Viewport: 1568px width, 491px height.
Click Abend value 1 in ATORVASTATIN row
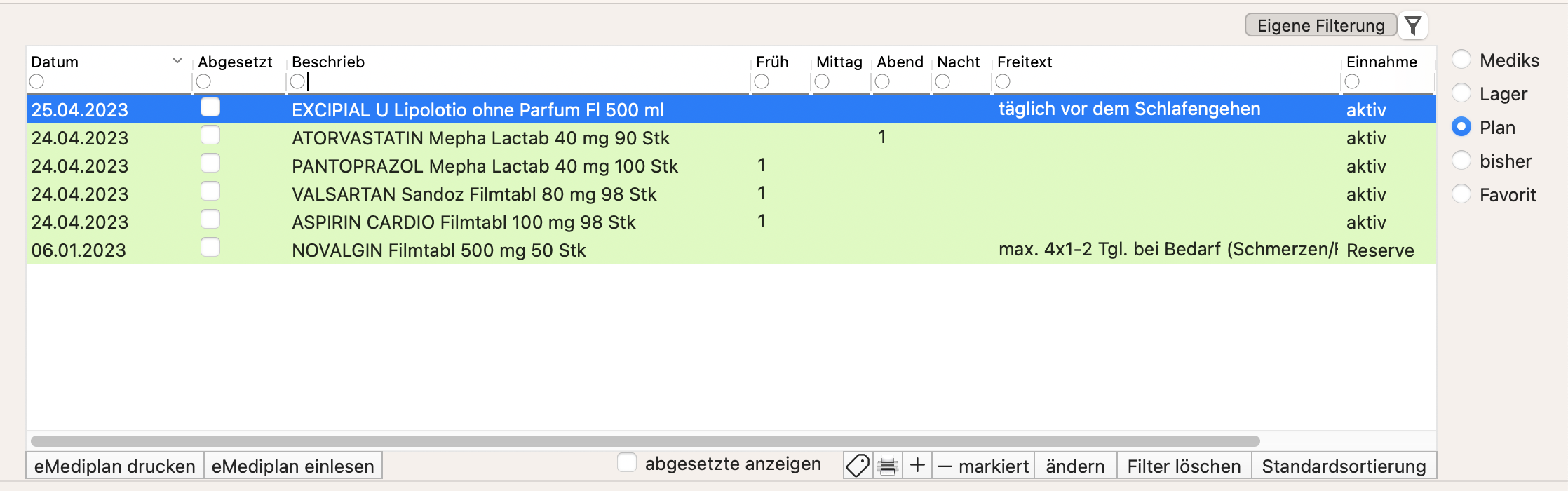pyautogui.click(x=882, y=137)
